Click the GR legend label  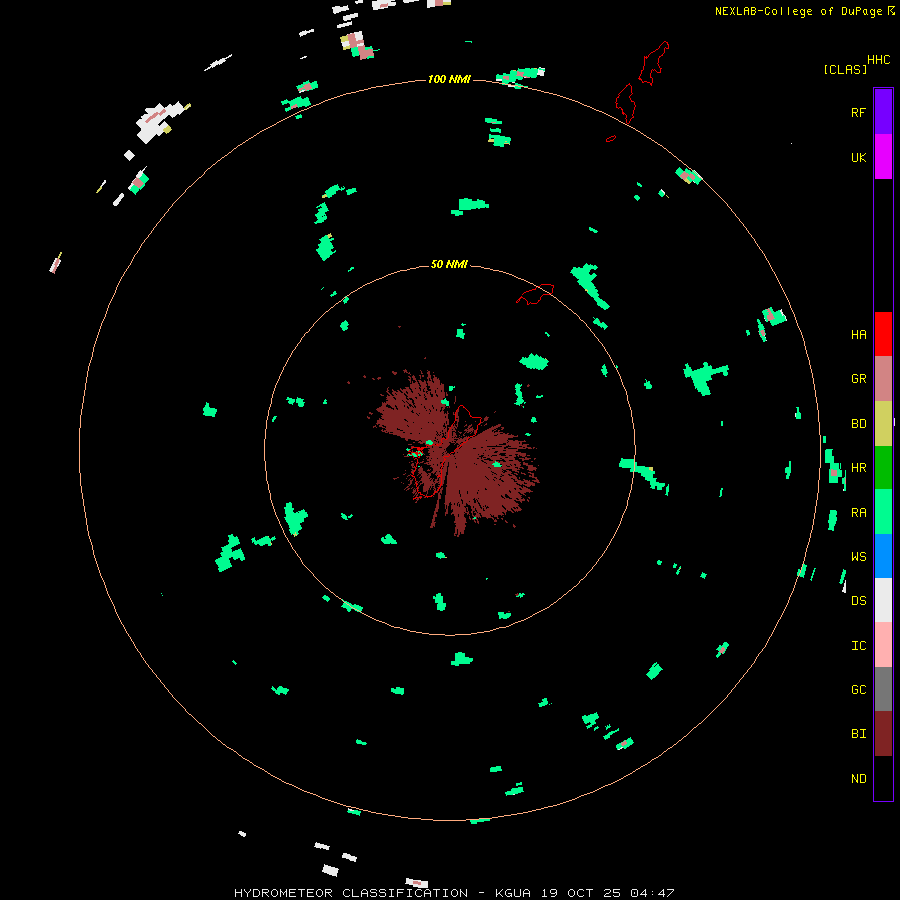point(858,379)
